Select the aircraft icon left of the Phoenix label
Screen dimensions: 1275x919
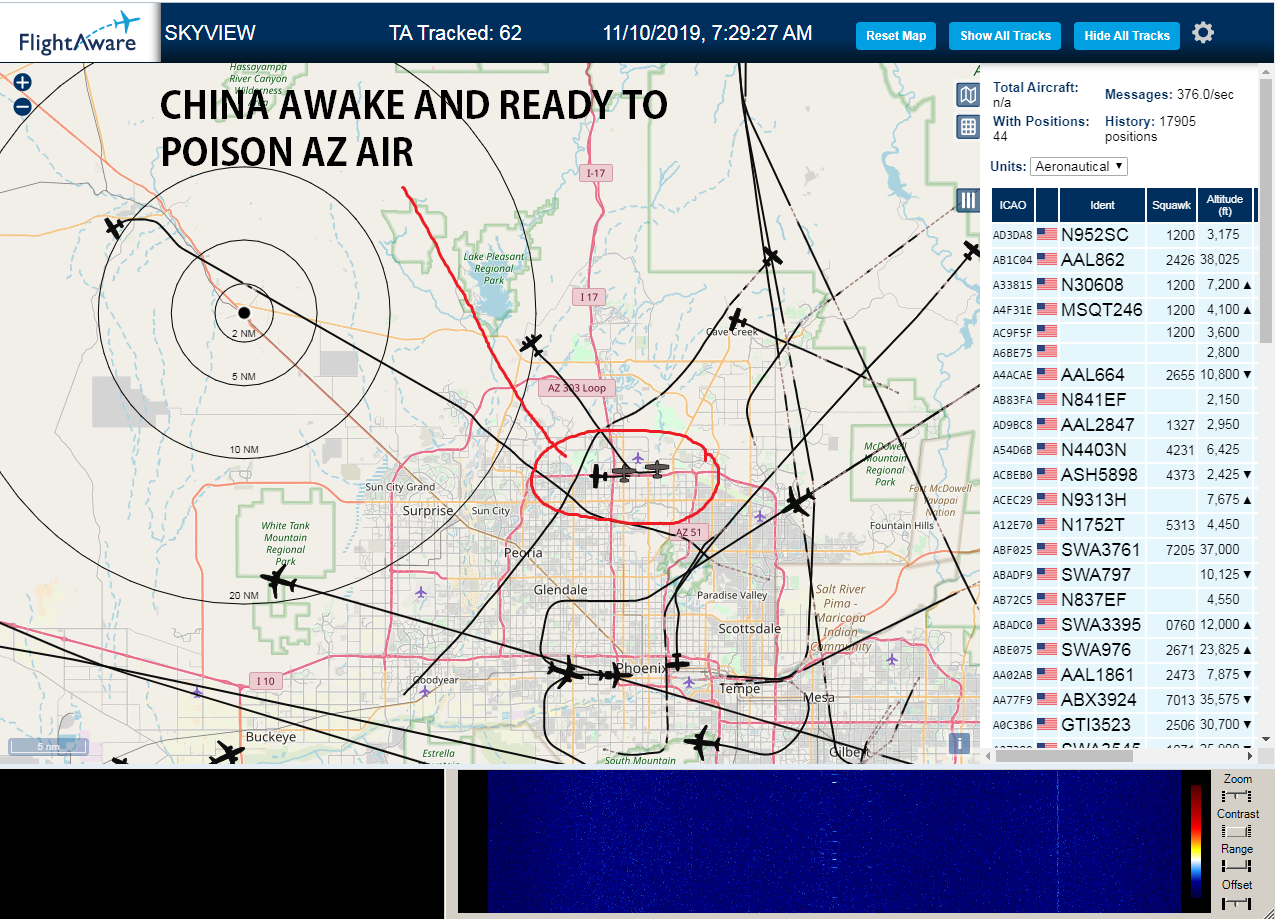565,672
